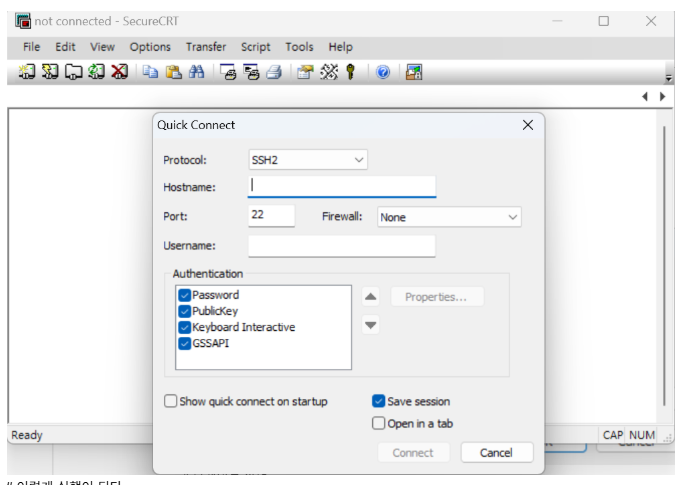Click the Port field showing 22

pyautogui.click(x=272, y=215)
